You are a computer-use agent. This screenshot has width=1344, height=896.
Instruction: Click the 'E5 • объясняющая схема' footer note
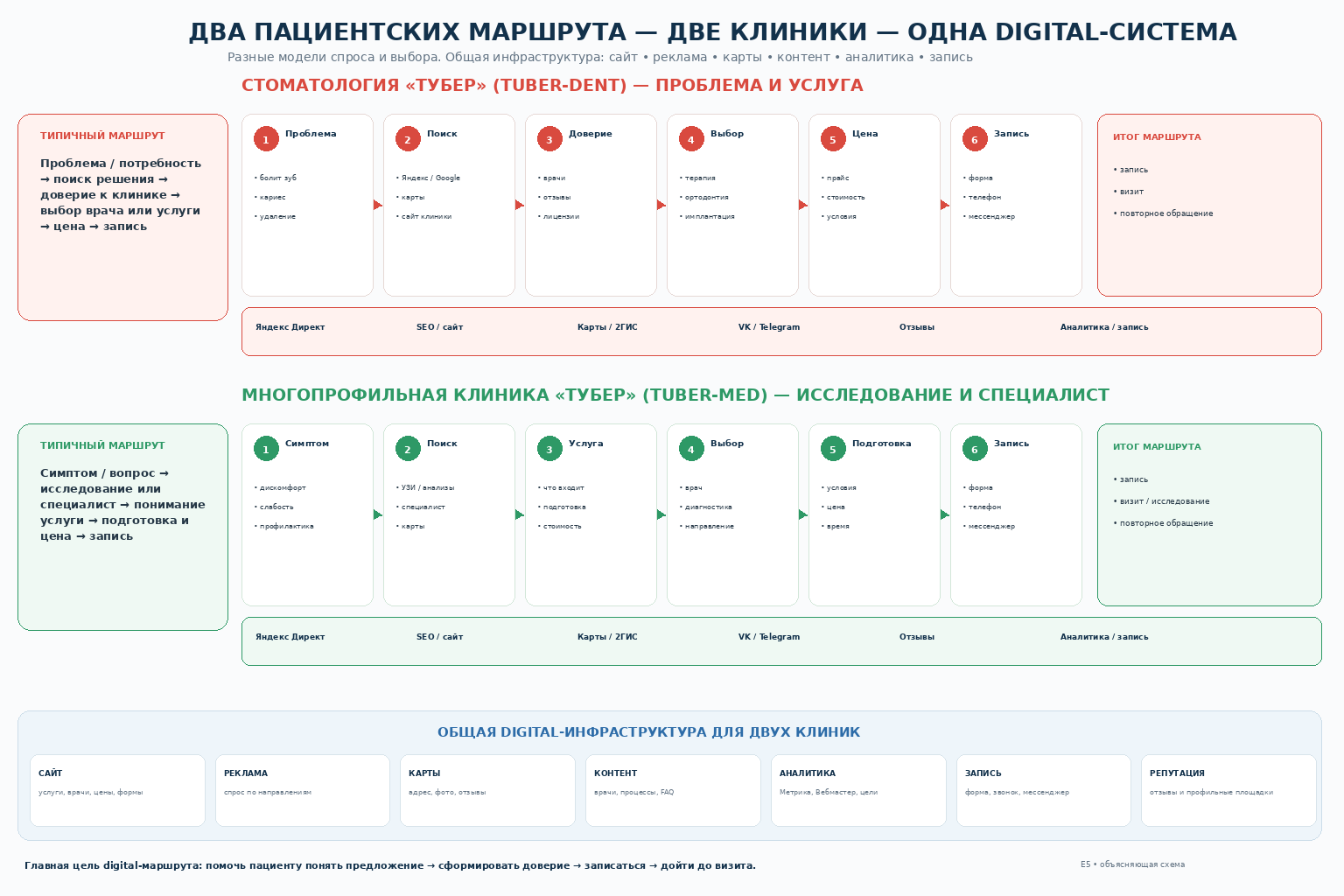click(1132, 864)
